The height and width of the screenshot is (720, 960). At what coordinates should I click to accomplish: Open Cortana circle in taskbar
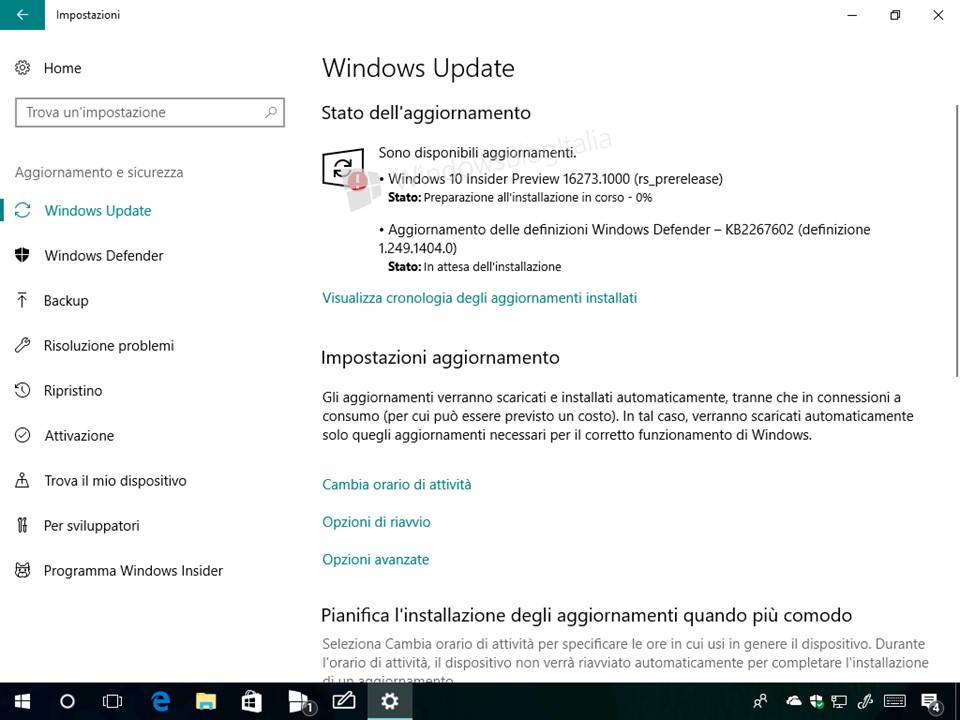click(x=67, y=701)
